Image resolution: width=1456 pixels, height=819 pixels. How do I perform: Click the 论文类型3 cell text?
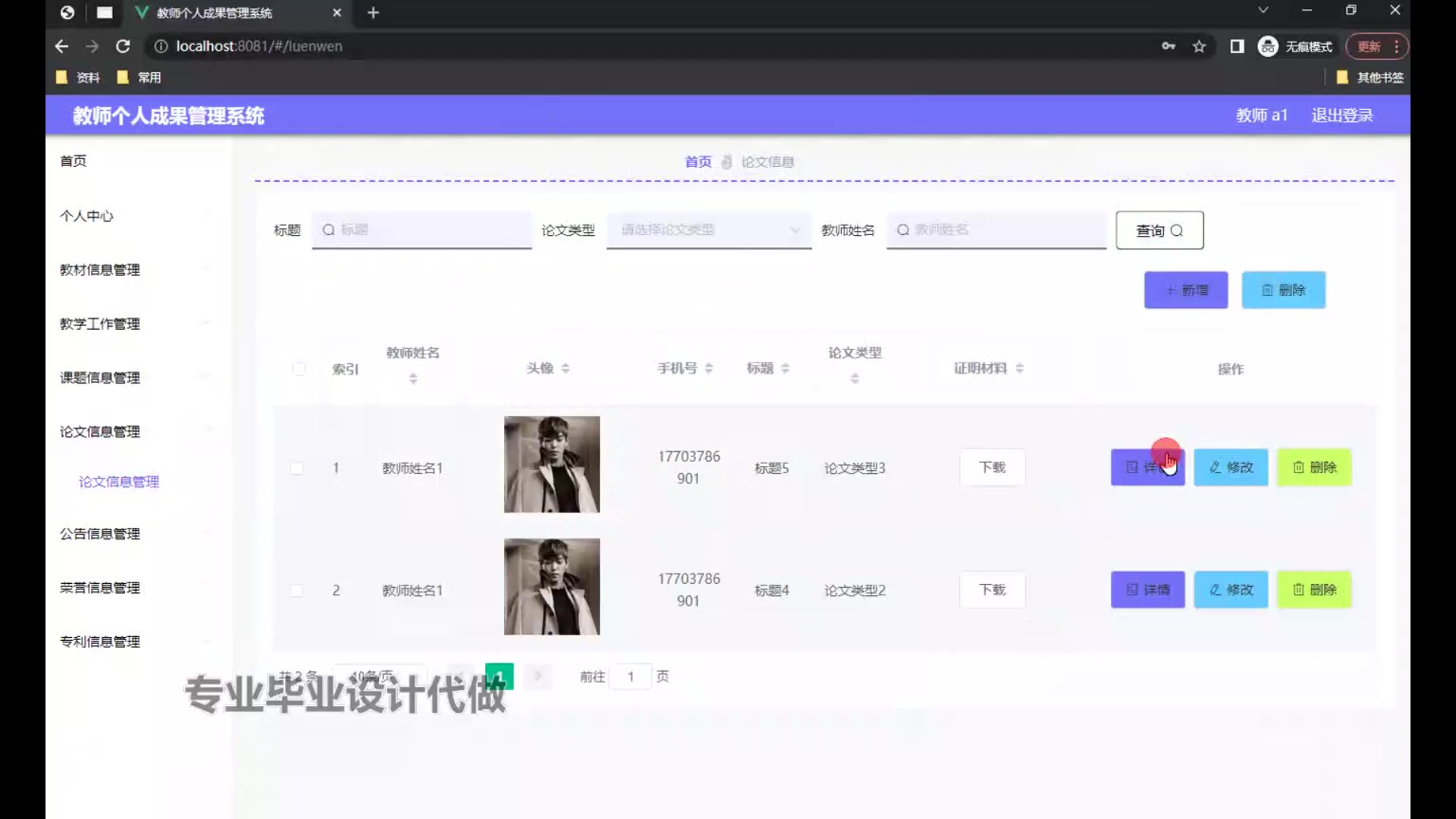pos(855,468)
